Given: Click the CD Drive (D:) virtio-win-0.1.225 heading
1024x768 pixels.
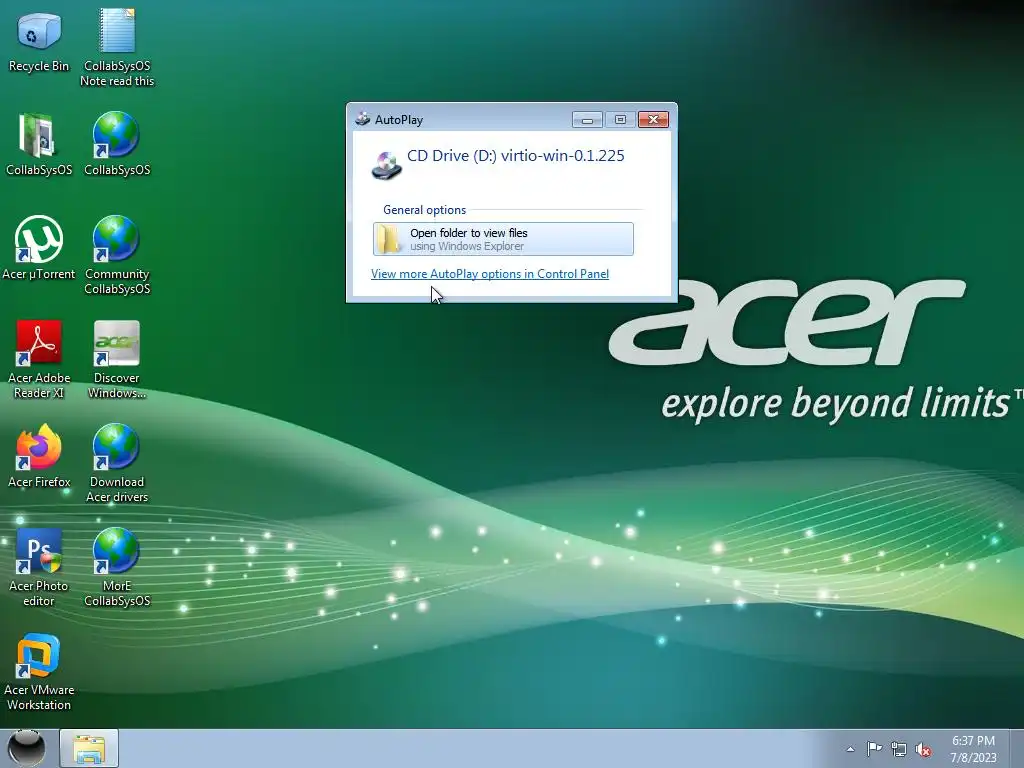Looking at the screenshot, I should tap(516, 155).
